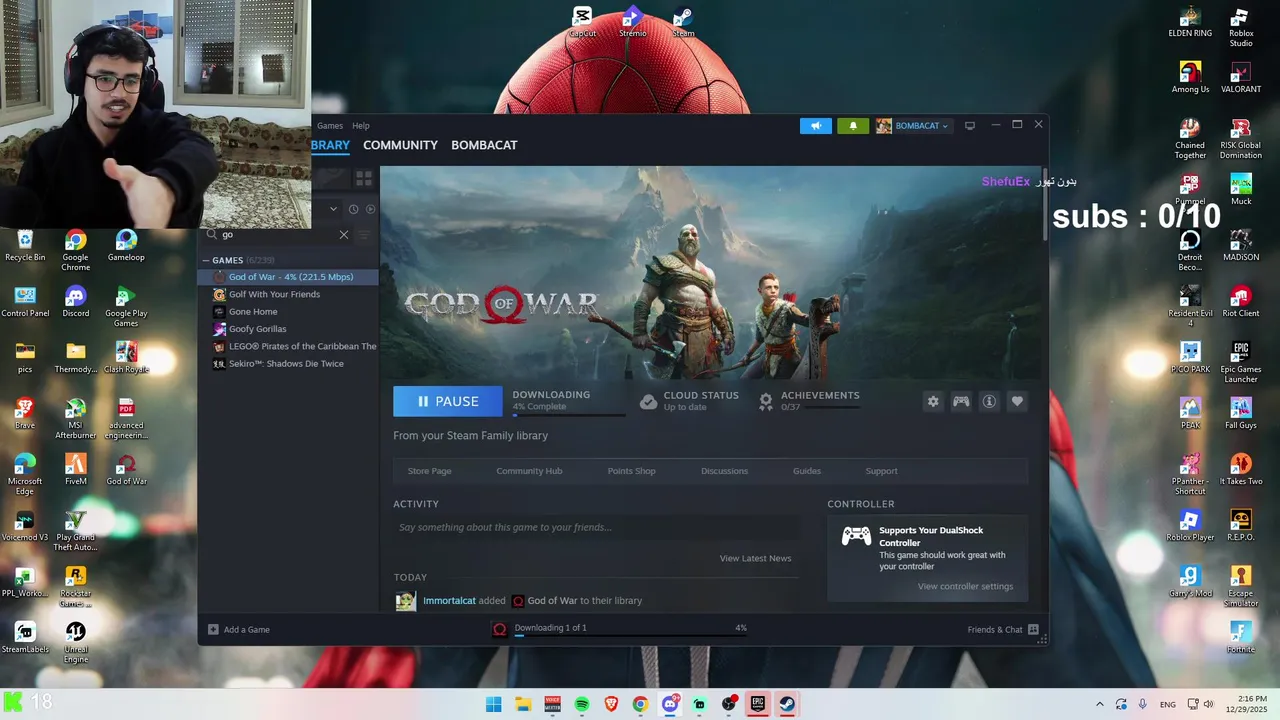The height and width of the screenshot is (720, 1280).
Task: Open God of War Community Hub
Action: [529, 471]
